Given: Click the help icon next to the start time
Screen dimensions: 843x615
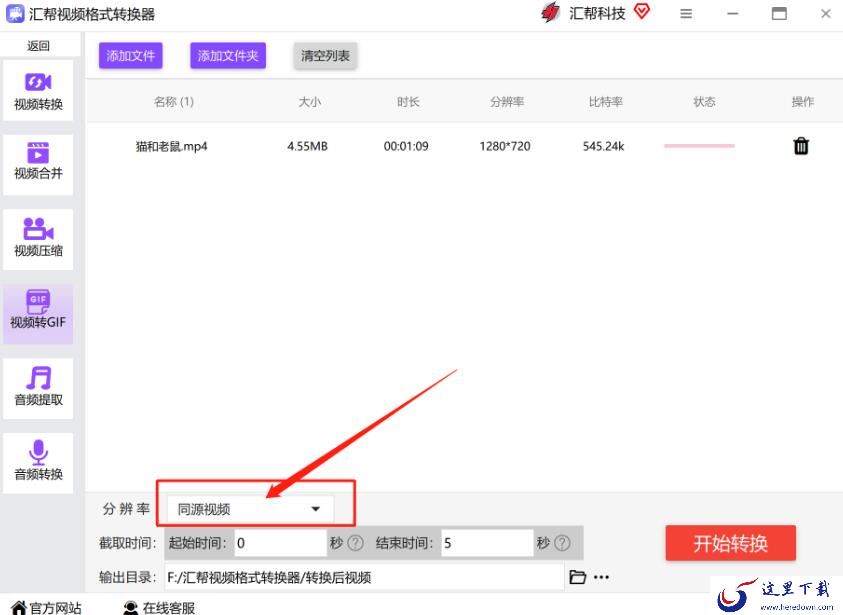Looking at the screenshot, I should coord(355,544).
